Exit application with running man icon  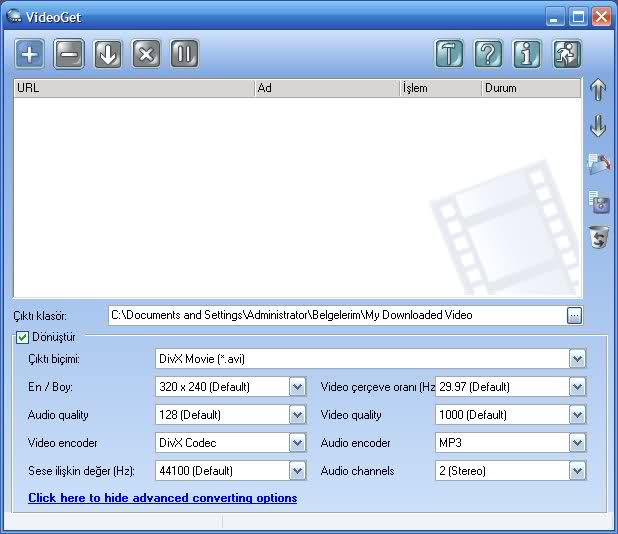click(567, 54)
